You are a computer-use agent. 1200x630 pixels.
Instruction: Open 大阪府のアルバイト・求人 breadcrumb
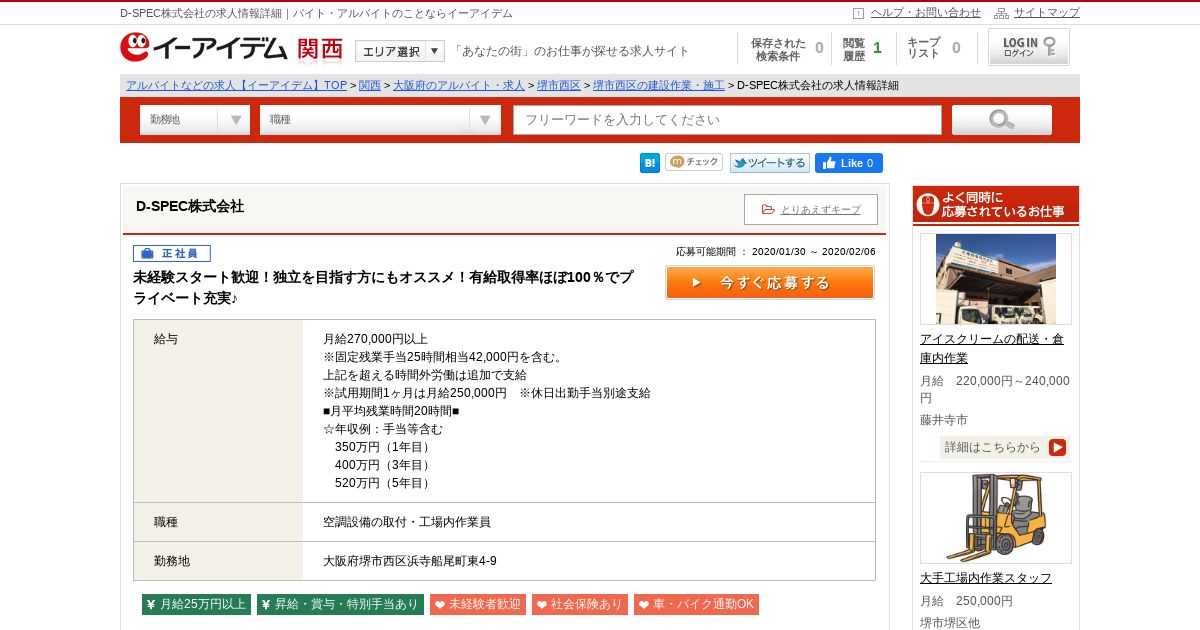(x=458, y=85)
